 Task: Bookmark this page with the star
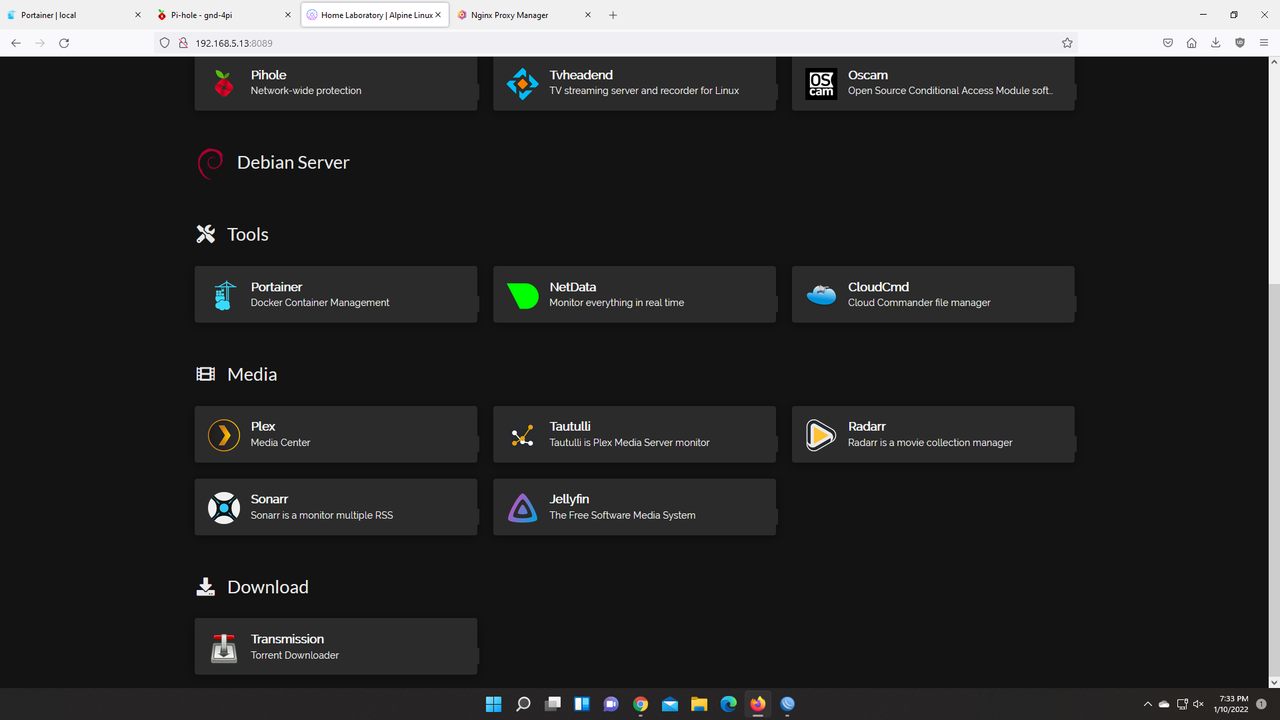pyautogui.click(x=1067, y=43)
